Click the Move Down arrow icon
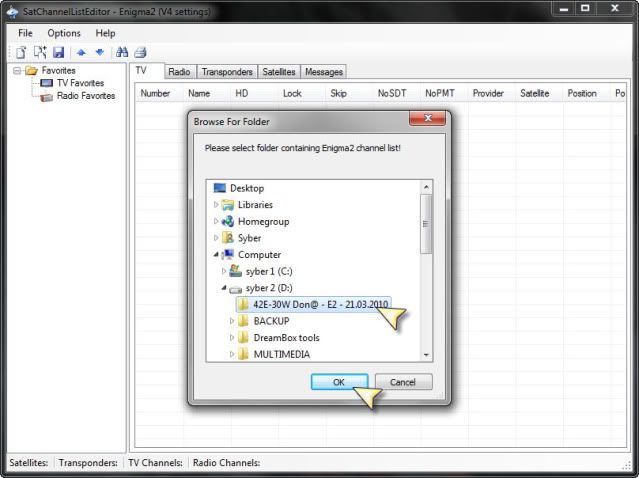The image size is (639, 478). [99, 53]
